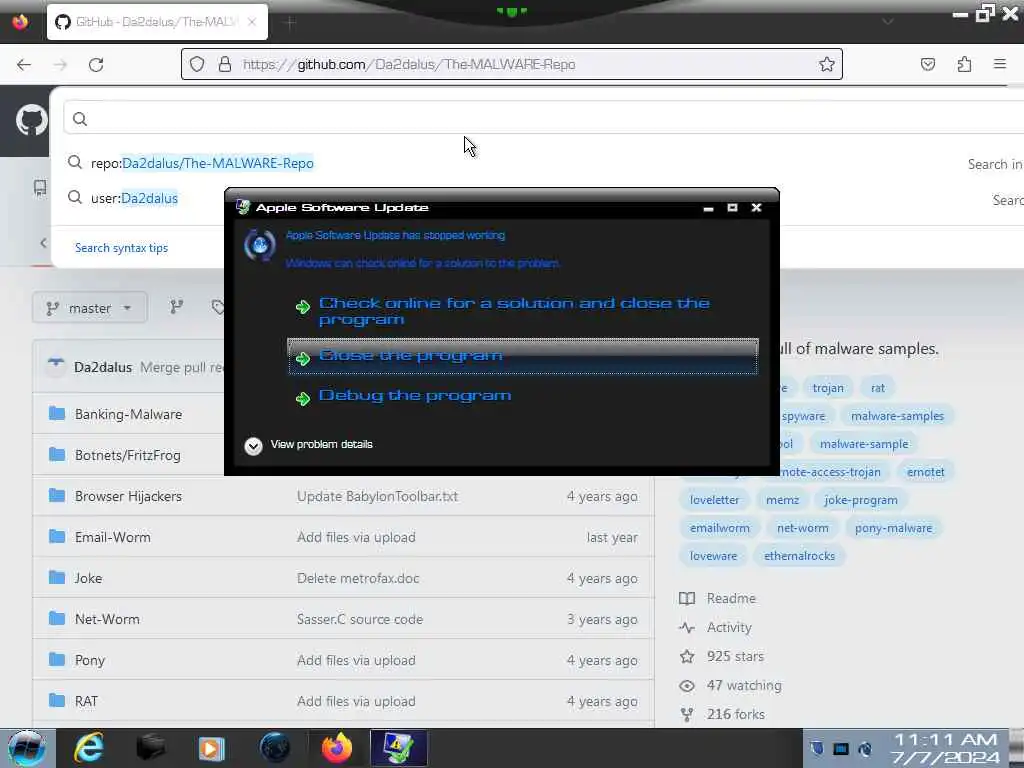Open the master branch dropdown
The width and height of the screenshot is (1024, 768).
(x=89, y=308)
